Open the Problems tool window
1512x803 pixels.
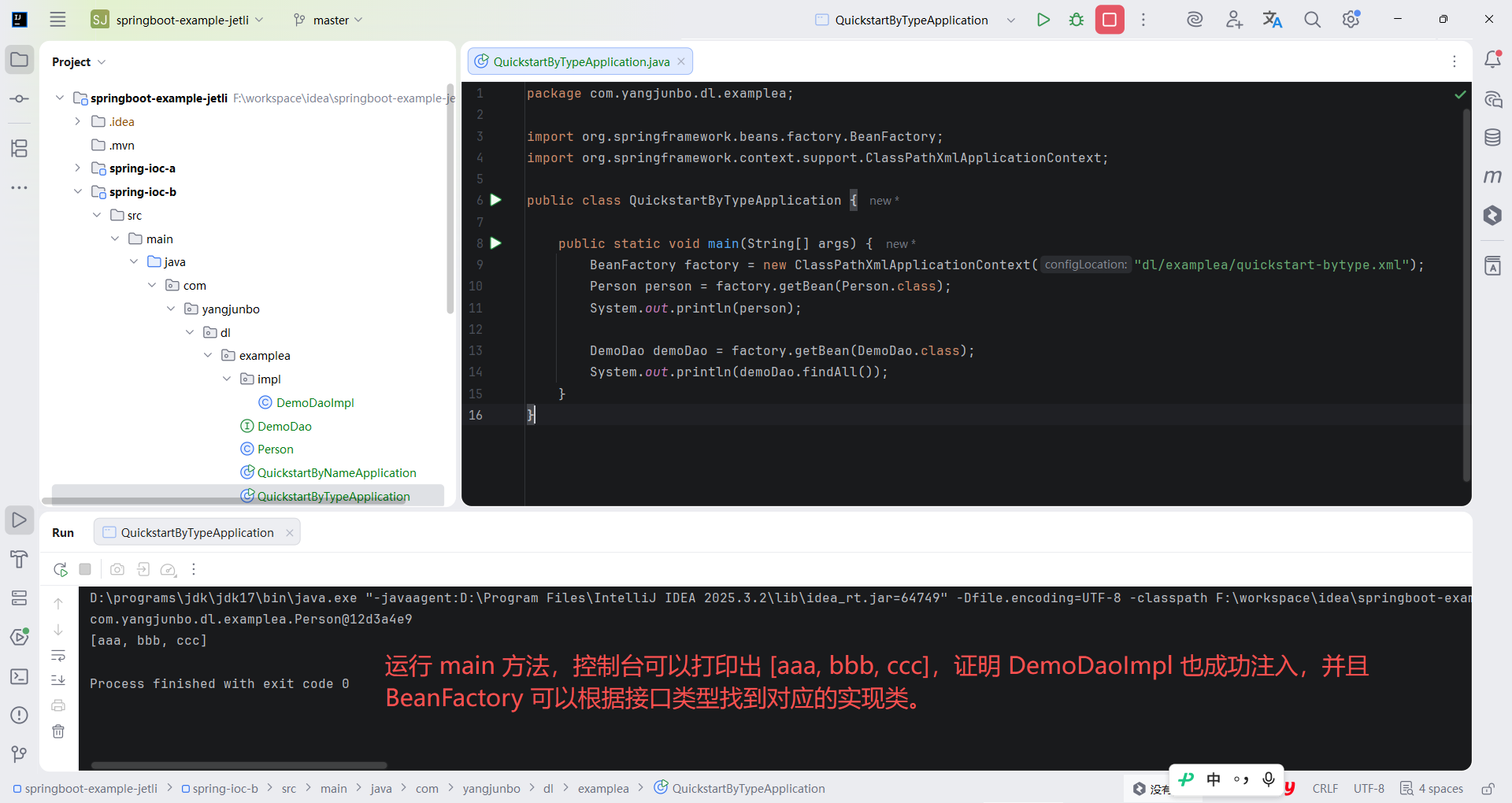(20, 715)
